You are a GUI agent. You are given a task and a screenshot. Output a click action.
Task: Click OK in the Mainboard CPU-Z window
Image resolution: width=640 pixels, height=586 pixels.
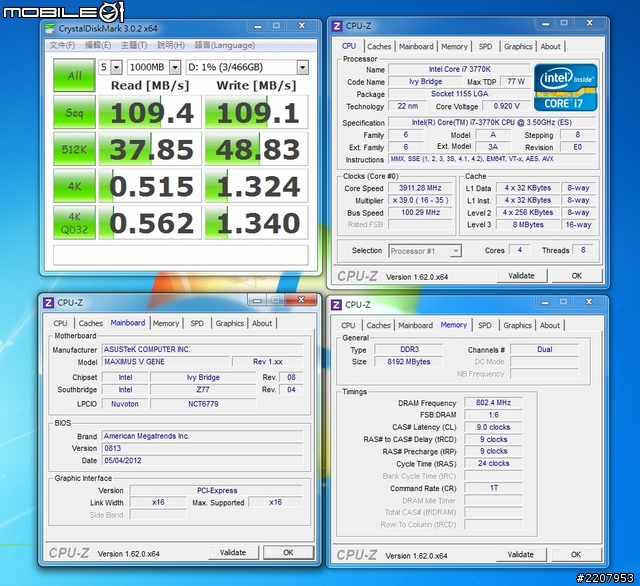coord(289,553)
